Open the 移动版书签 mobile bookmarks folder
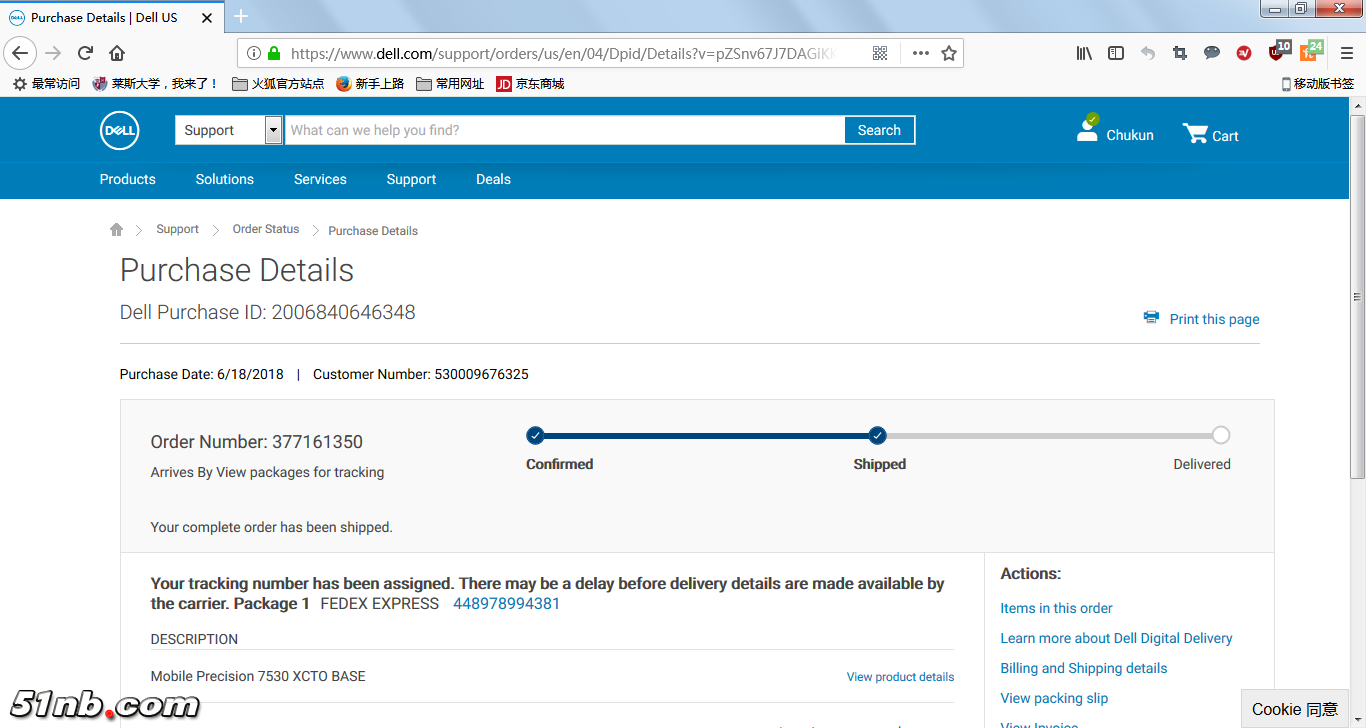The image size is (1366, 728). 1317,84
